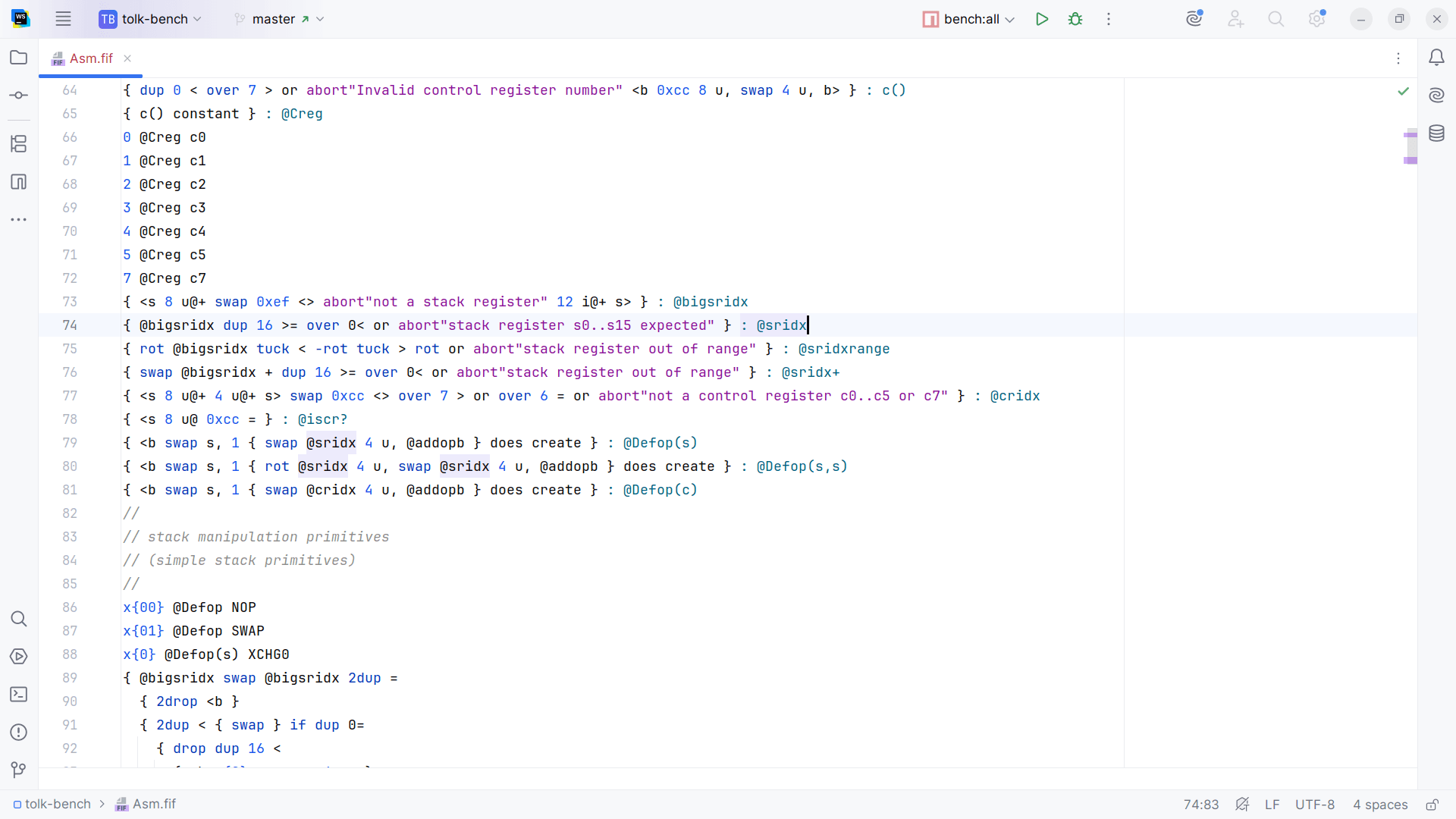This screenshot has height=819, width=1456.
Task: Click '@bigsridx' definition on line 73
Action: tap(711, 302)
